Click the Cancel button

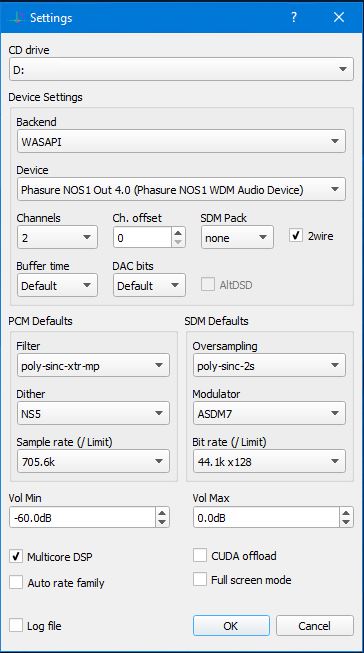315,626
